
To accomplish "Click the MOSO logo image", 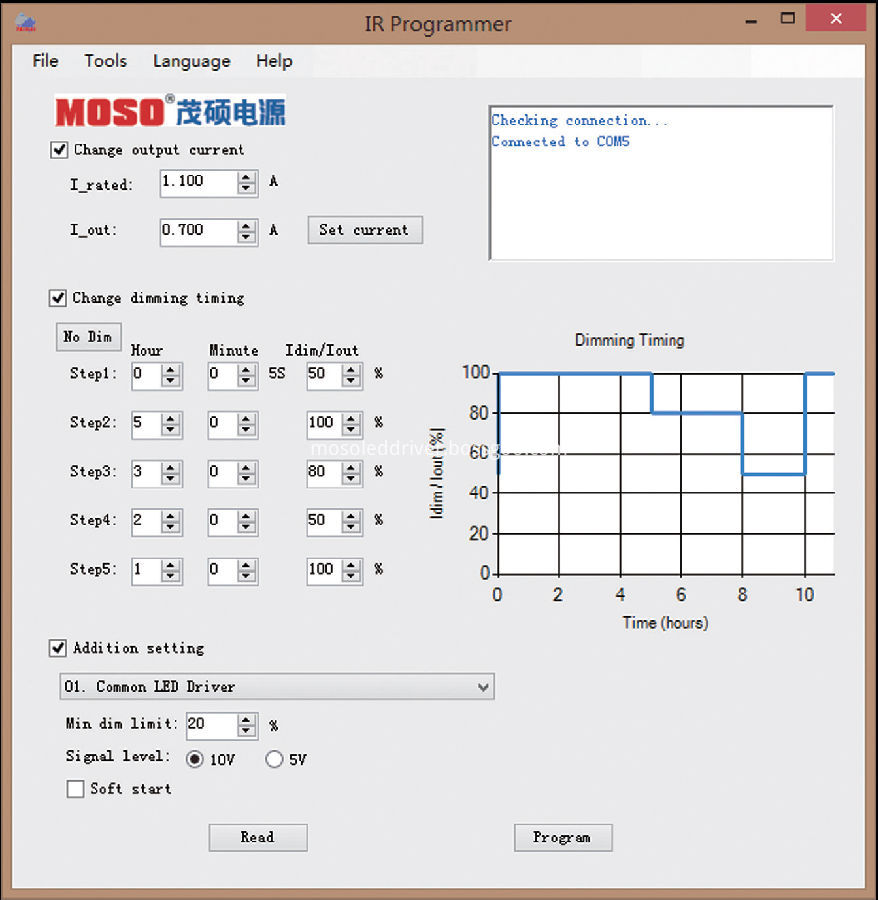I will (169, 111).
